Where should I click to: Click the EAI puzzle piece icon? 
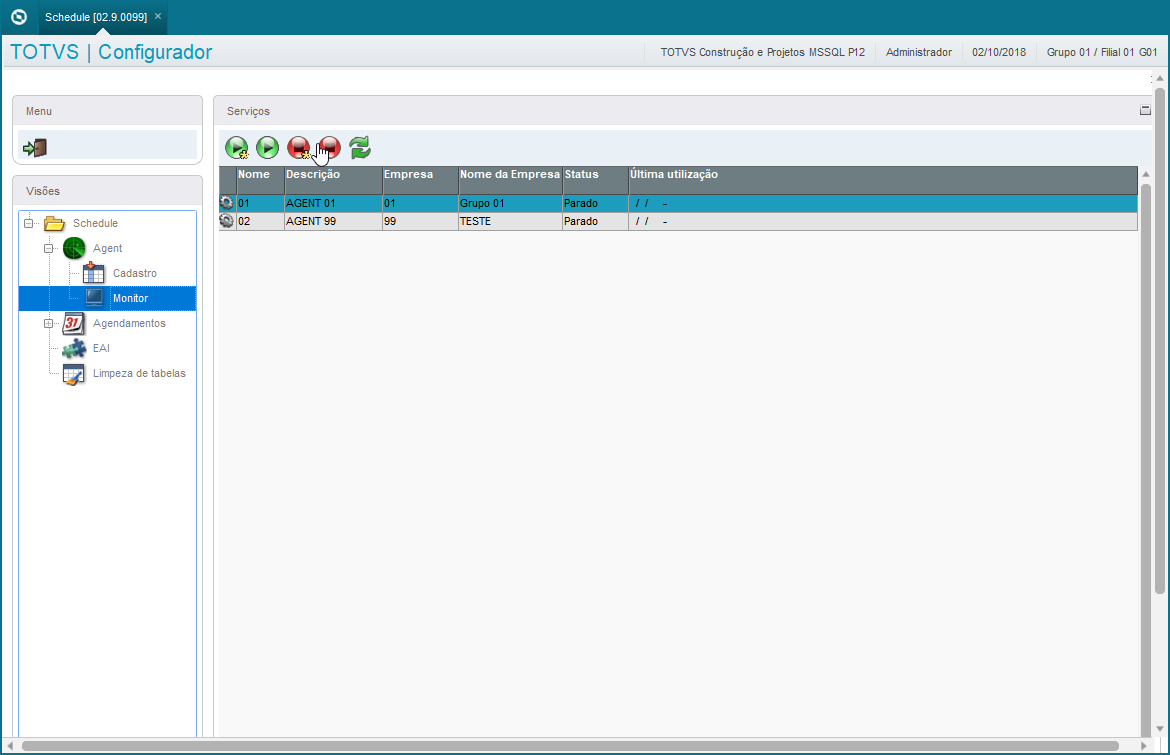pyautogui.click(x=74, y=348)
